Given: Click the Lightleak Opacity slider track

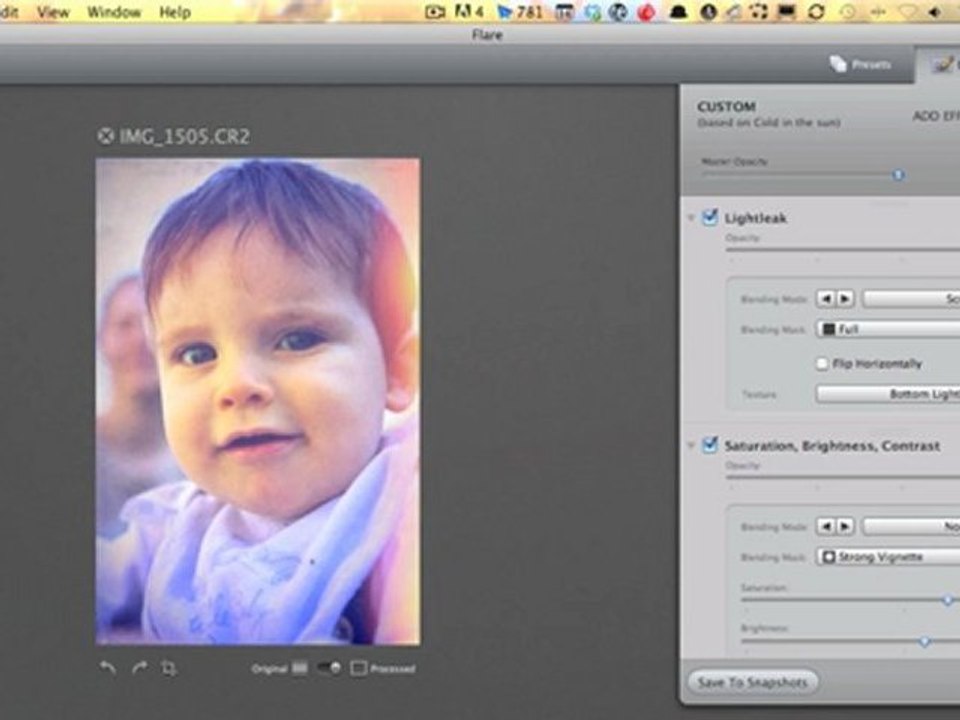Looking at the screenshot, I should (842, 250).
